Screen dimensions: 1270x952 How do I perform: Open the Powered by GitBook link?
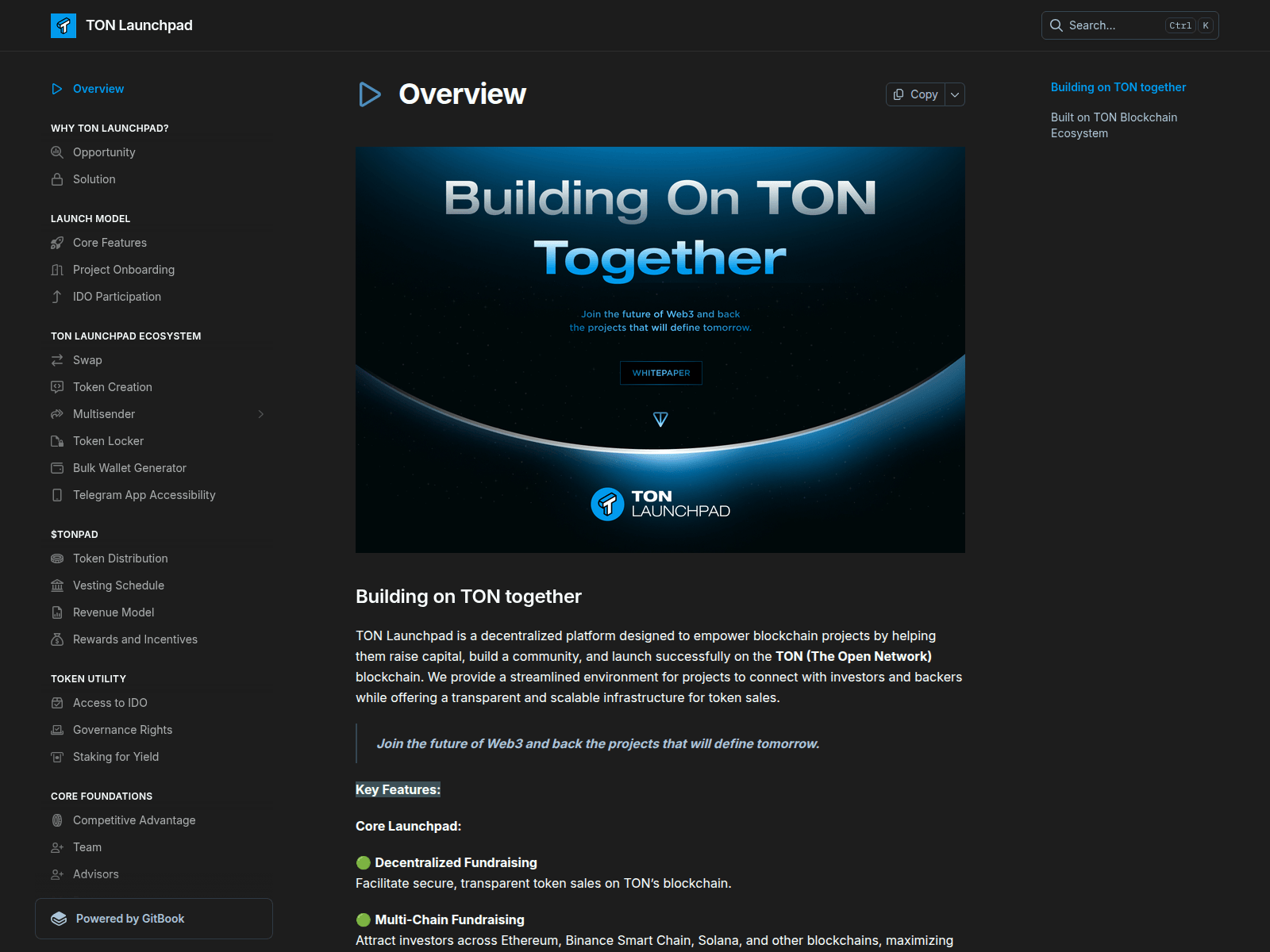tap(154, 919)
